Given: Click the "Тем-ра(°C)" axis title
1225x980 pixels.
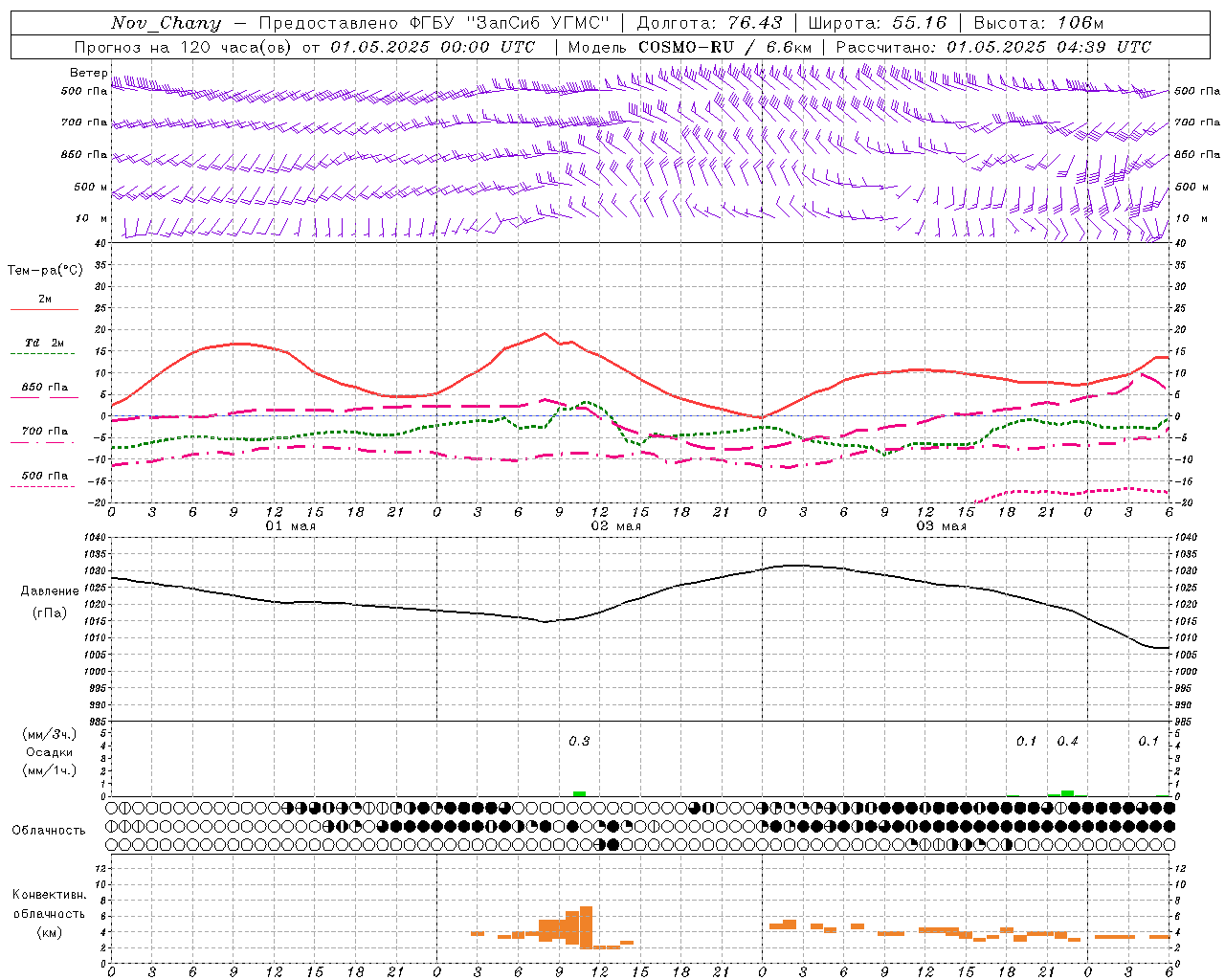Looking at the screenshot, I should [x=45, y=271].
